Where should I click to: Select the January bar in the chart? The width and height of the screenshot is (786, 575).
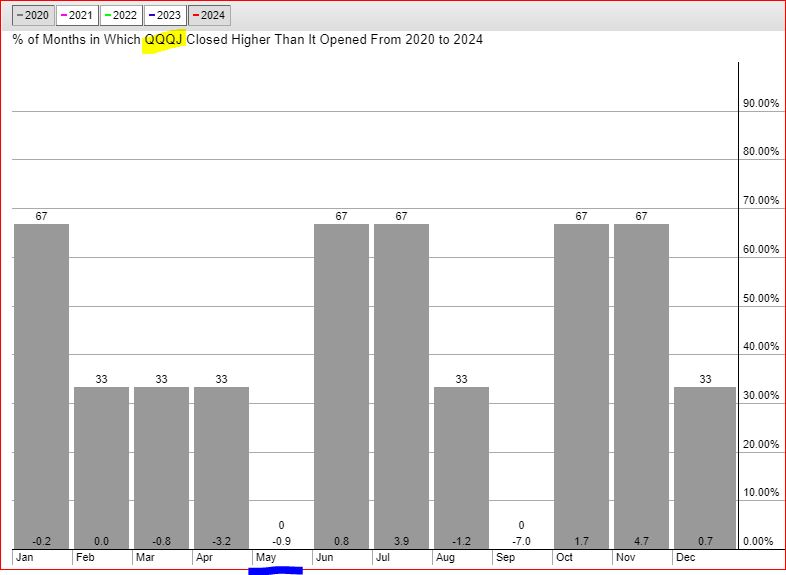click(42, 386)
